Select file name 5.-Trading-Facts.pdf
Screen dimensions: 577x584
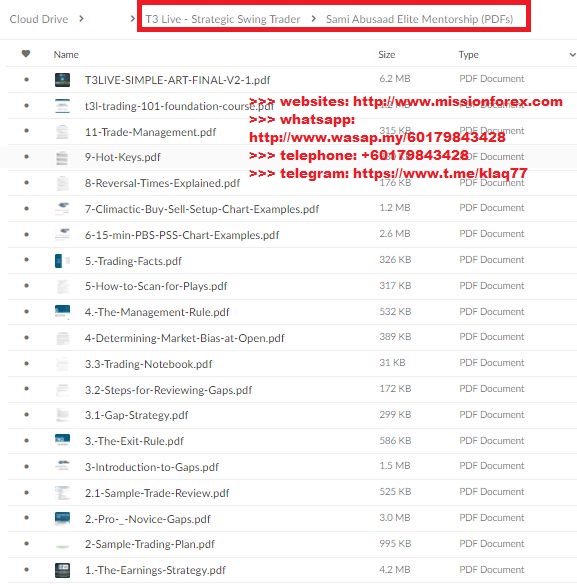133,261
